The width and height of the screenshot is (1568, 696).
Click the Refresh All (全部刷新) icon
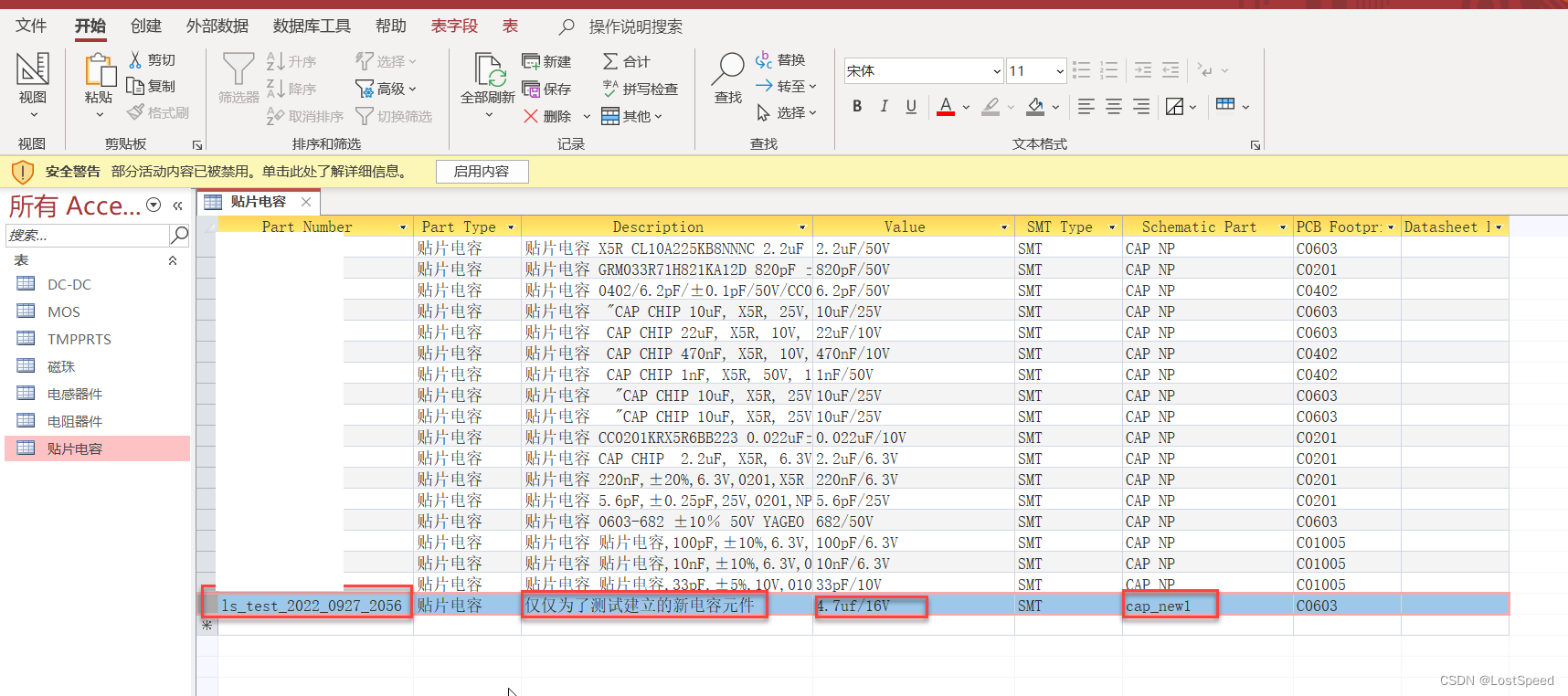click(489, 70)
